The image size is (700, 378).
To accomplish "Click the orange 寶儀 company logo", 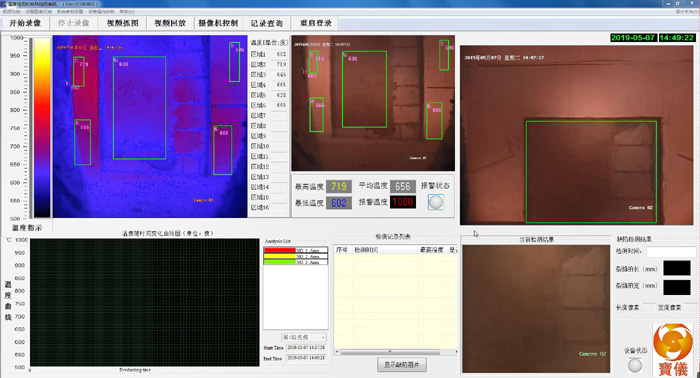I will 673,350.
